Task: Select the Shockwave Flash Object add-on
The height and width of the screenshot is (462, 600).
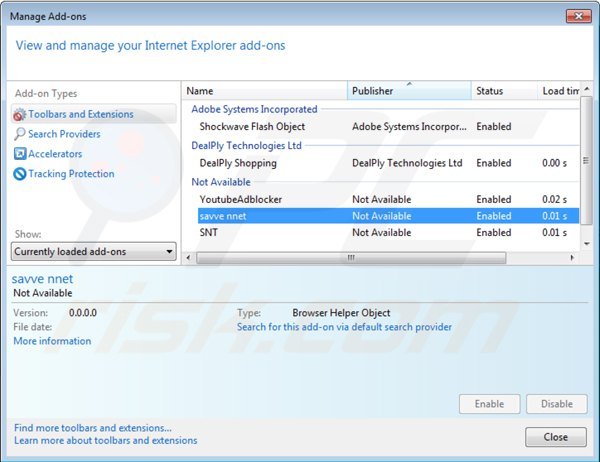Action: coord(388,127)
